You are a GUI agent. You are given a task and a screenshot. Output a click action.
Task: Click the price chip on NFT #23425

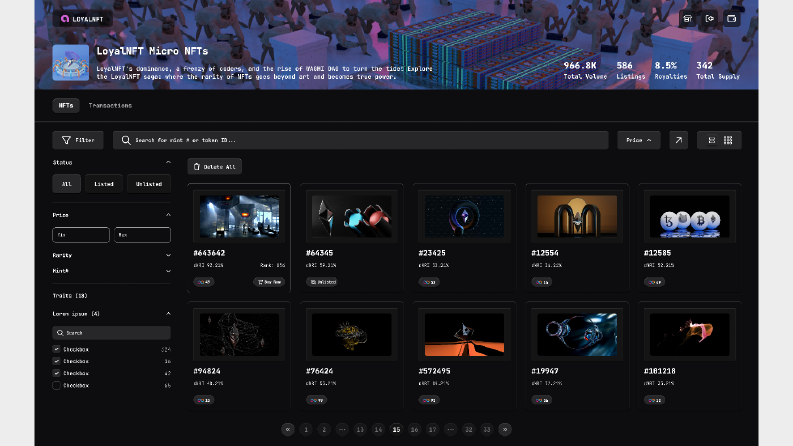429,282
